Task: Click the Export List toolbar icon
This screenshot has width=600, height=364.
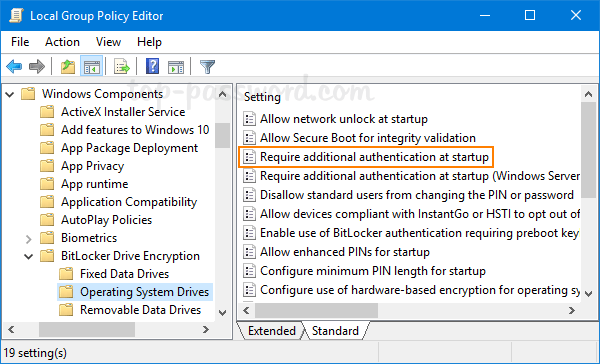Action: 122,67
